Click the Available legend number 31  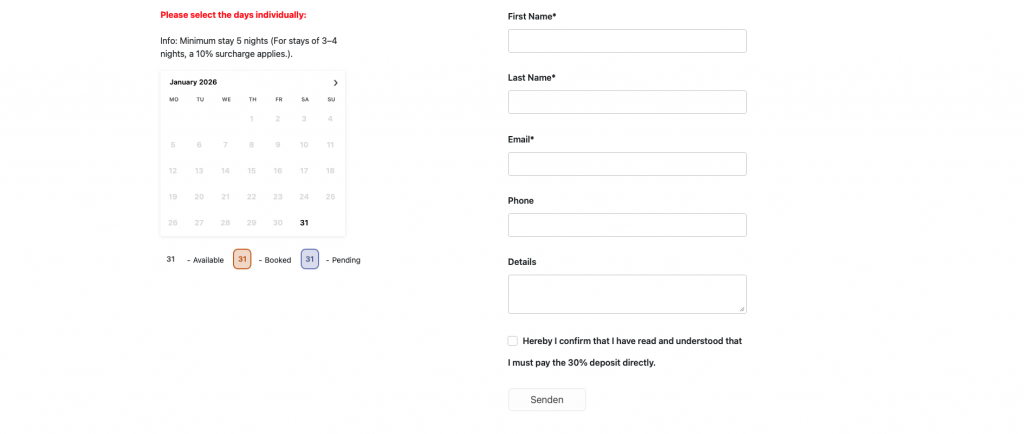point(171,259)
